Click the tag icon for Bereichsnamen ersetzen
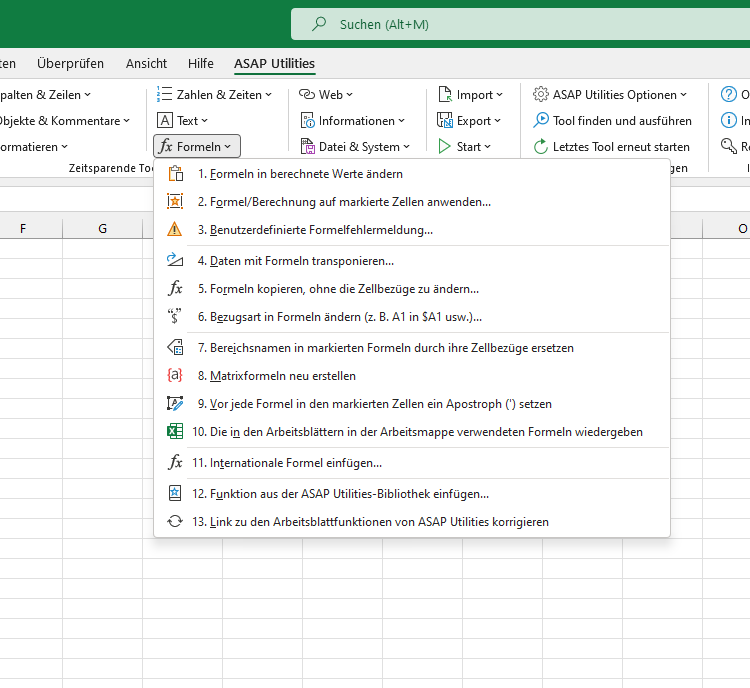 (175, 347)
